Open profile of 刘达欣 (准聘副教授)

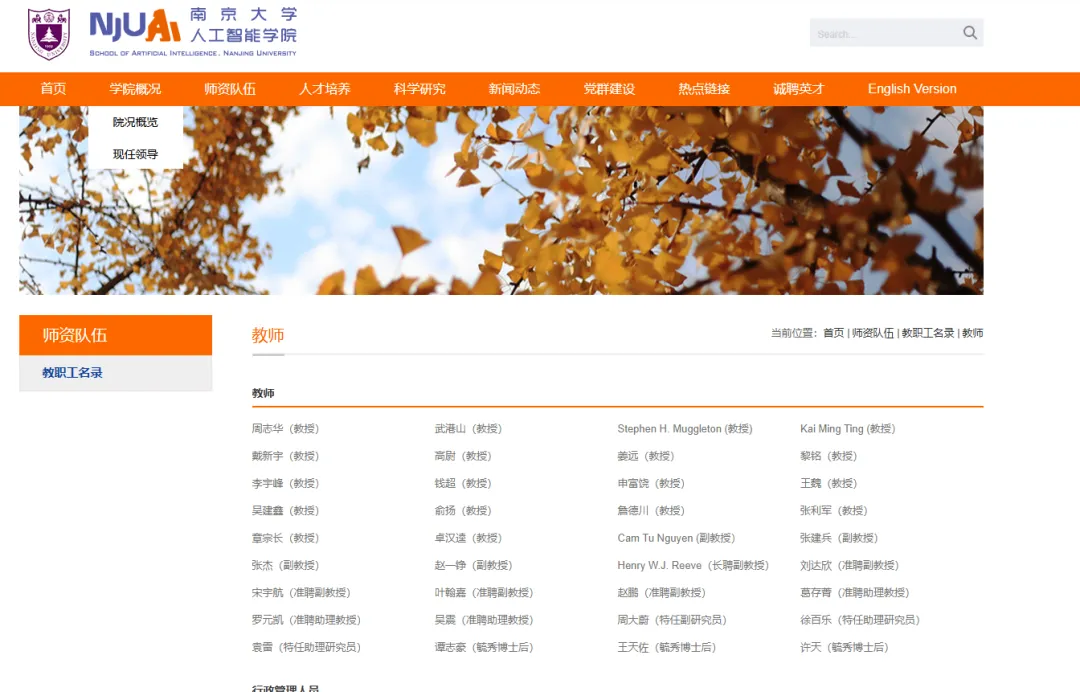(x=849, y=565)
